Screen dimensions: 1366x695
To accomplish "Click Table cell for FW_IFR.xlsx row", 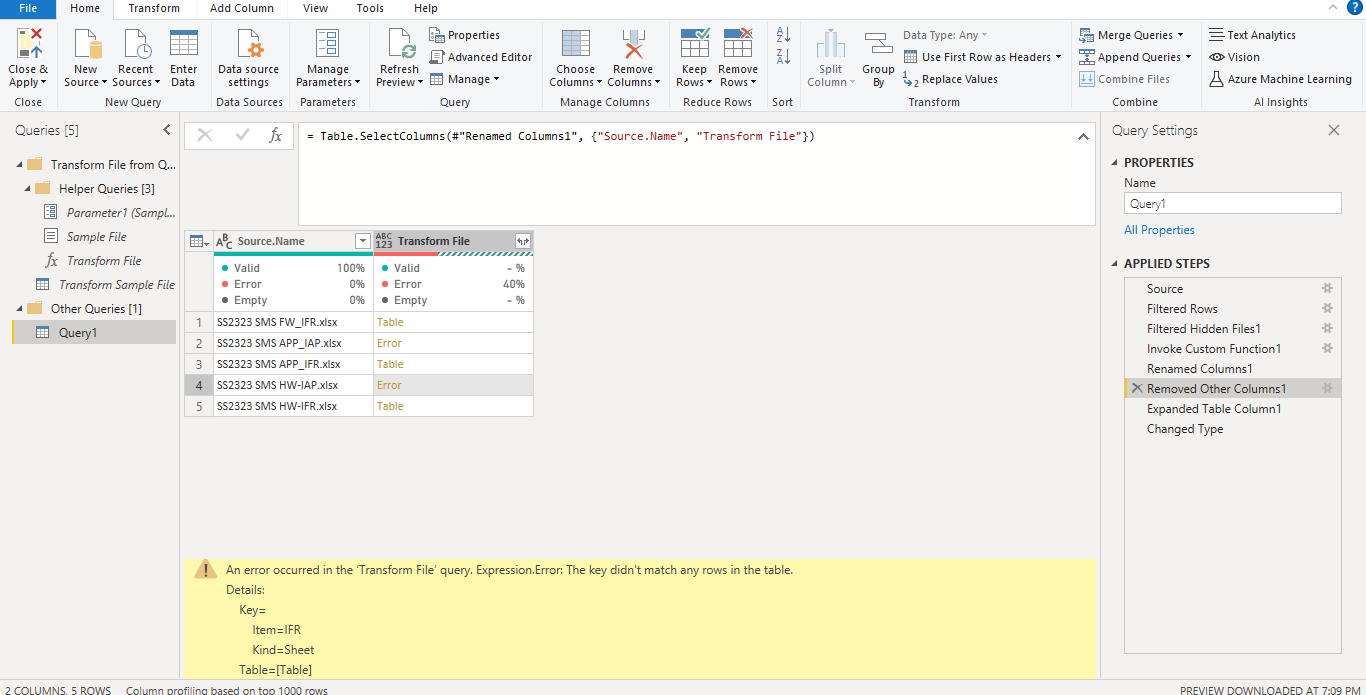I will [x=453, y=322].
